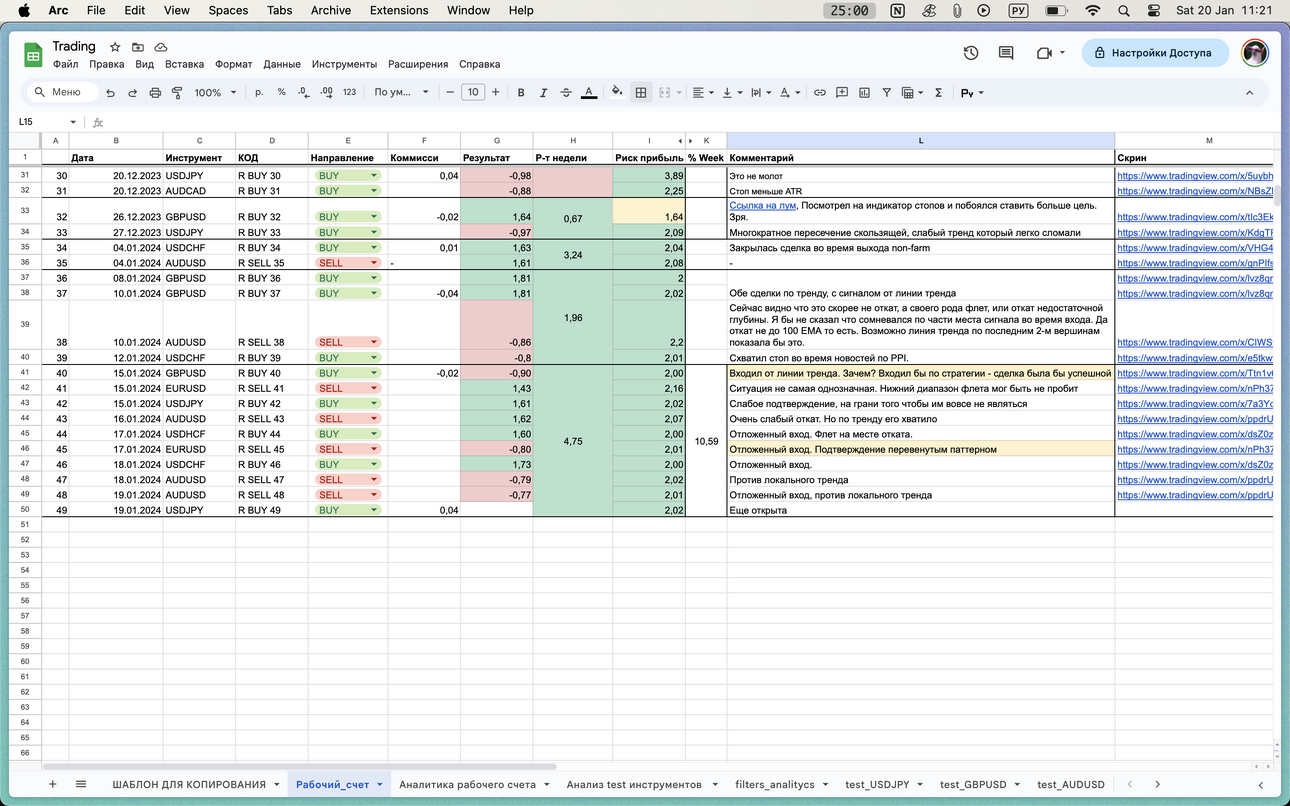Decrease font size with minus button
Image resolution: width=1290 pixels, height=806 pixels.
pos(450,92)
